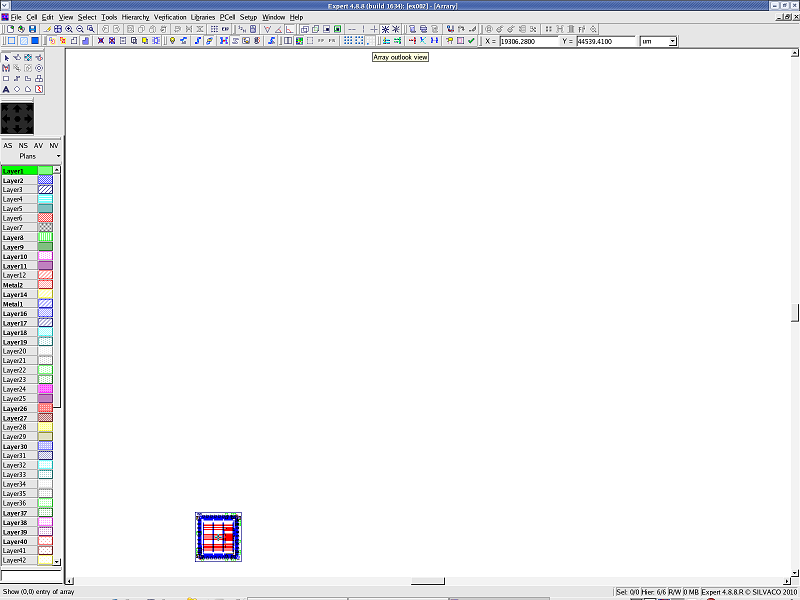This screenshot has height=600, width=800.
Task: Click the Layer6 red color swatch
Action: click(45, 218)
